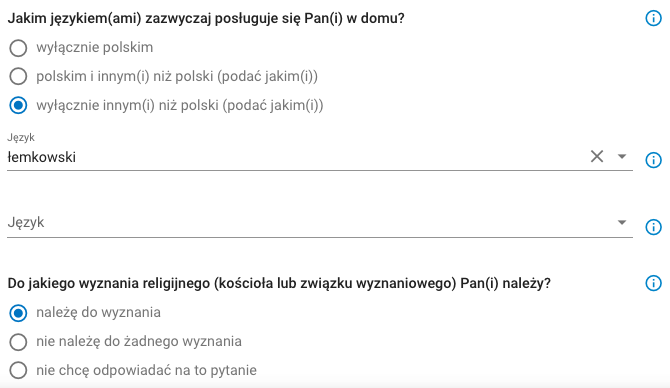The image size is (670, 388).
Task: Click the 'Jakim językiem(ami)' question heading
Action: (x=206, y=19)
